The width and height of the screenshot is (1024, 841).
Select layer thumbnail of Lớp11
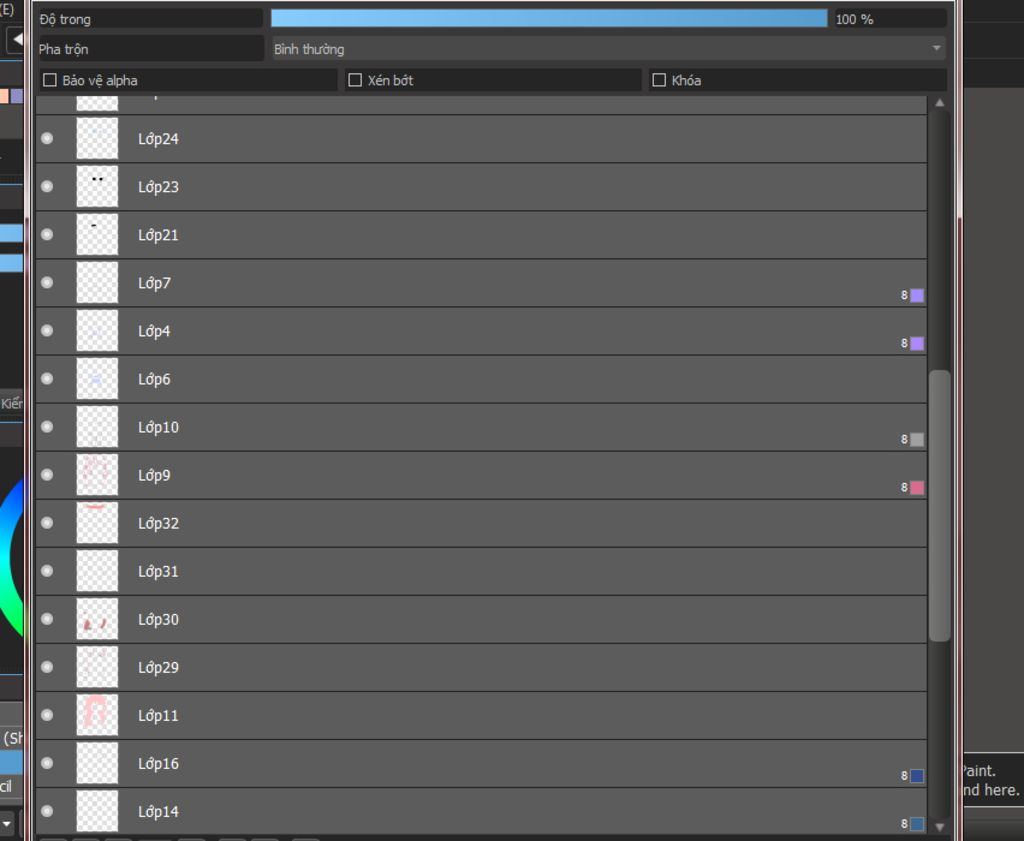point(97,715)
